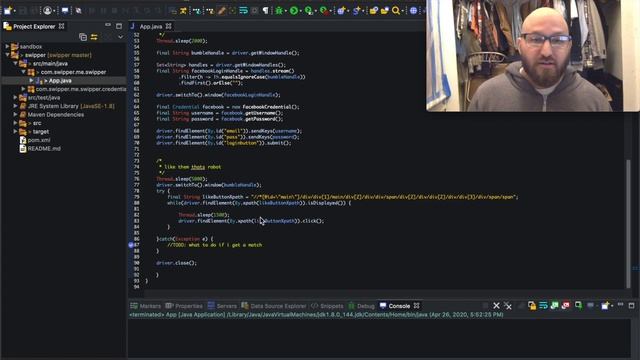Expand the sandbox project
Viewport: 640px width, 360px height.
pyautogui.click(x=7, y=47)
